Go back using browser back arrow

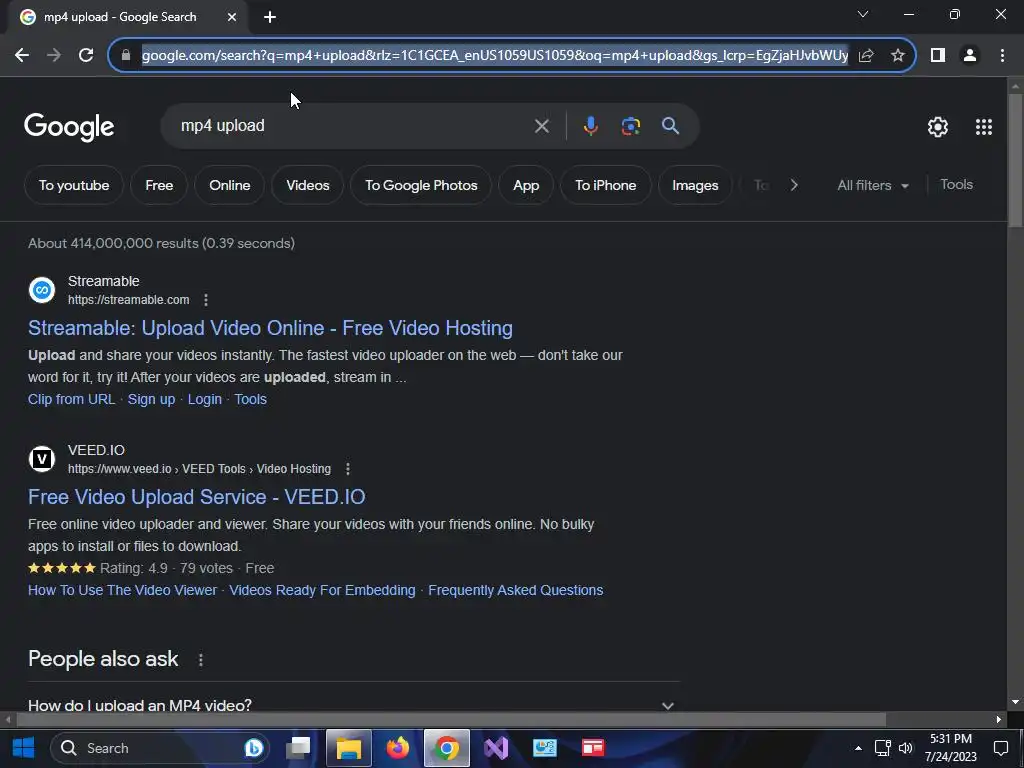coord(22,56)
